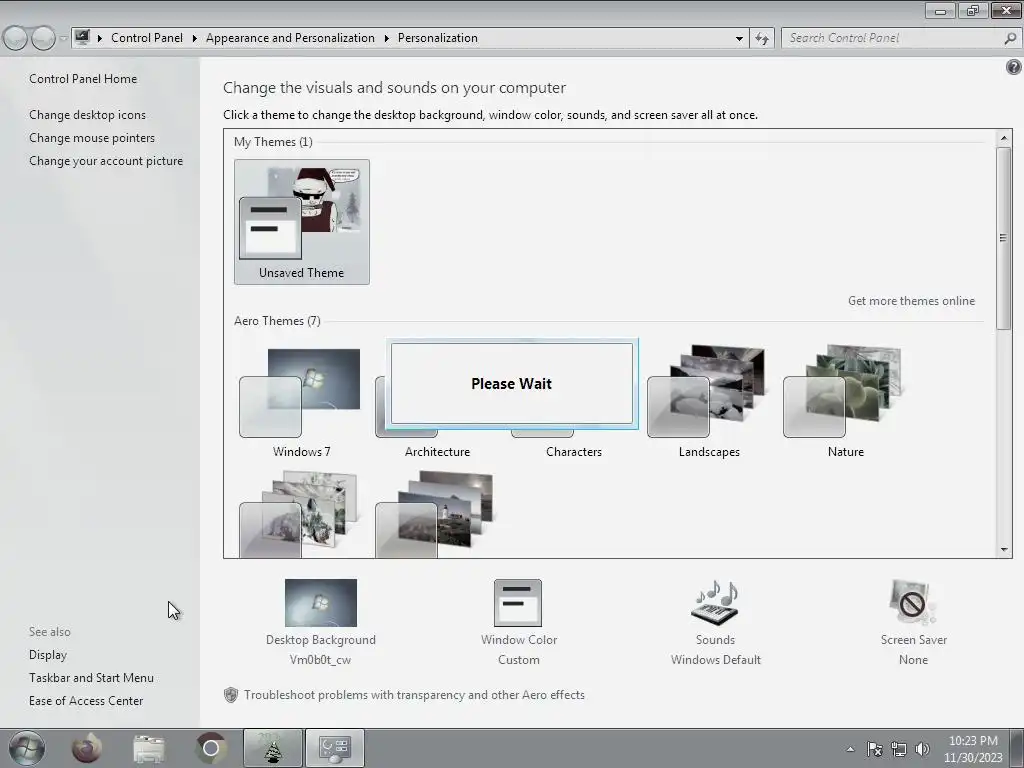Open the Windows Start orb
Screen dimensions: 1024x768
coord(27,748)
